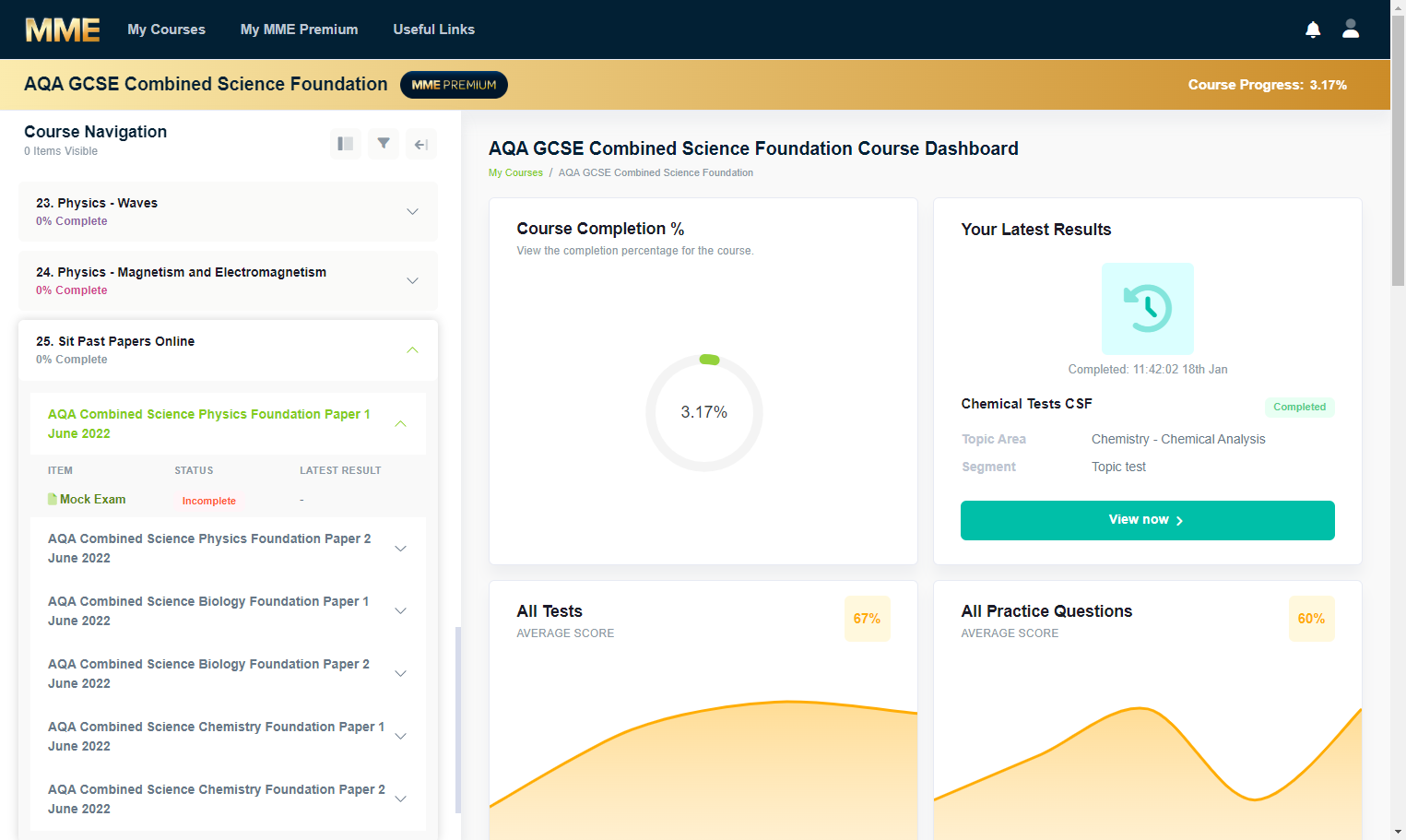Click the All Tests average score chart
Image resolution: width=1406 pixels, height=840 pixels.
click(703, 770)
